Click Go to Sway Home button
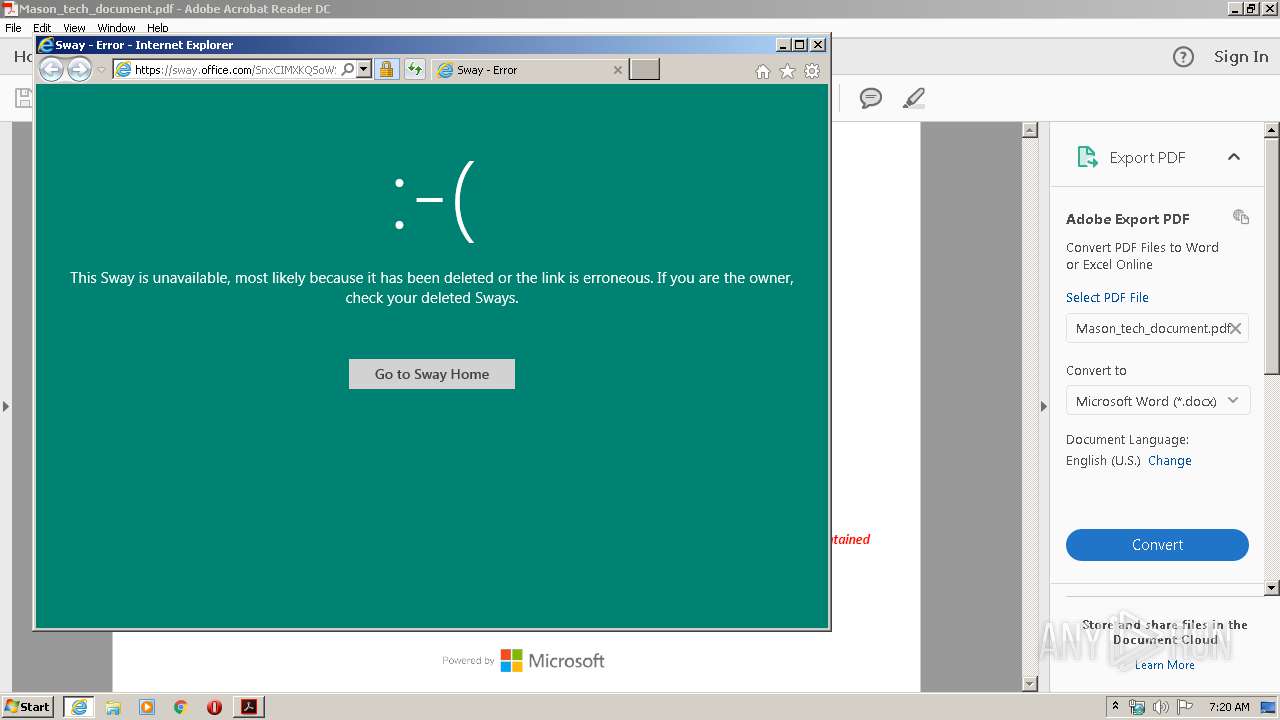 (432, 374)
